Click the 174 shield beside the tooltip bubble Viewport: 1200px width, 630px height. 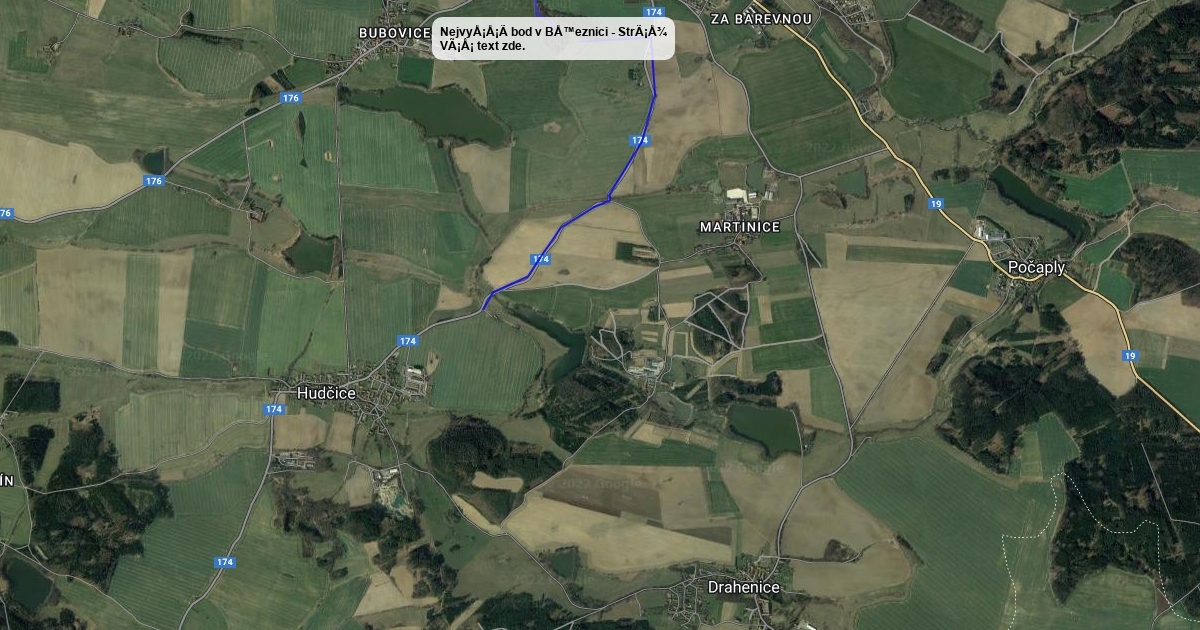[654, 12]
